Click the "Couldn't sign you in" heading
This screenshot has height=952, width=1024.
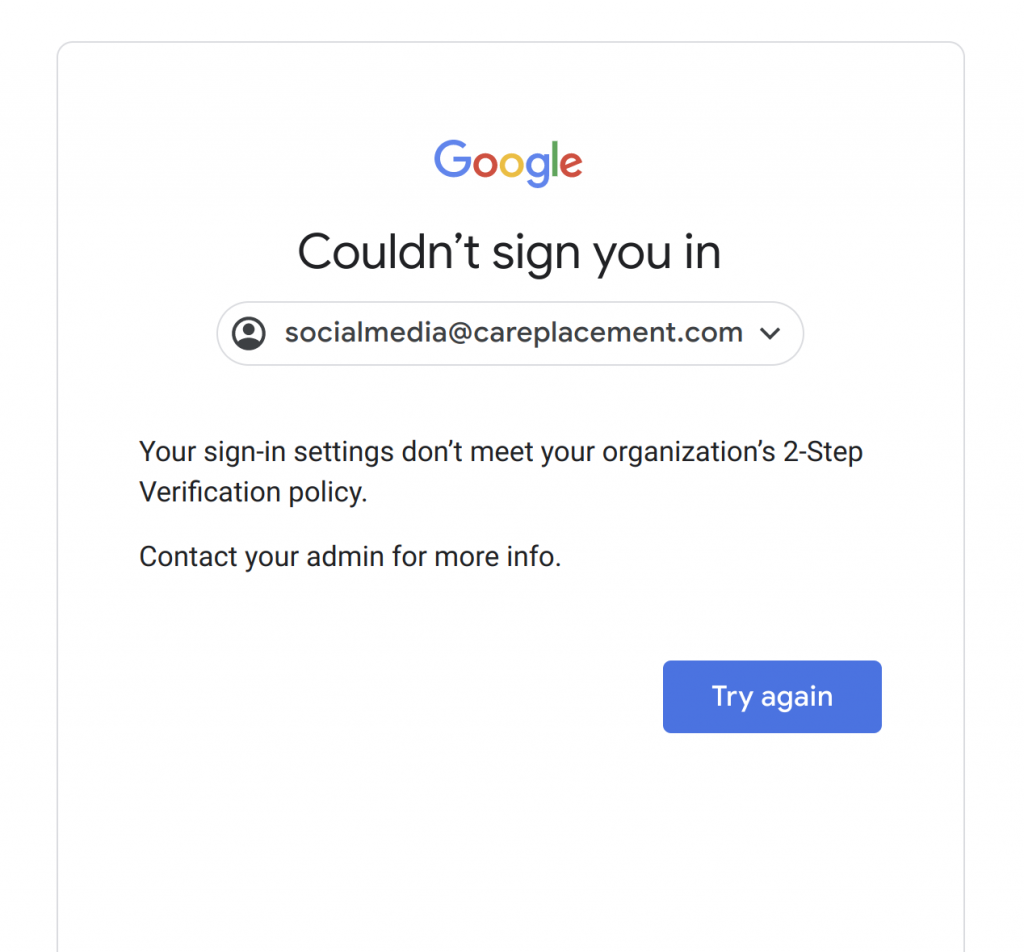click(509, 251)
